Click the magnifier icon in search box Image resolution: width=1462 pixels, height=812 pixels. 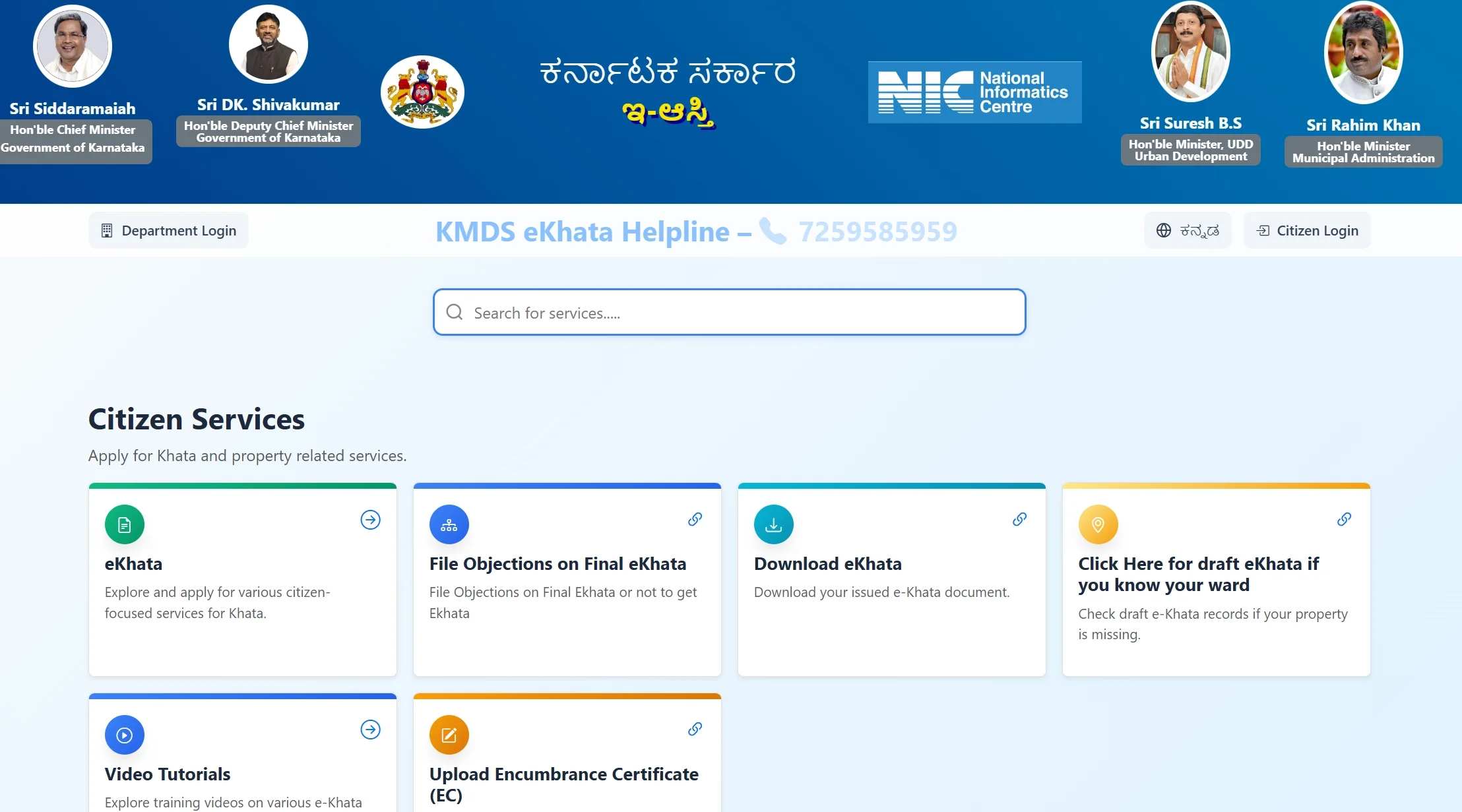pyautogui.click(x=455, y=312)
